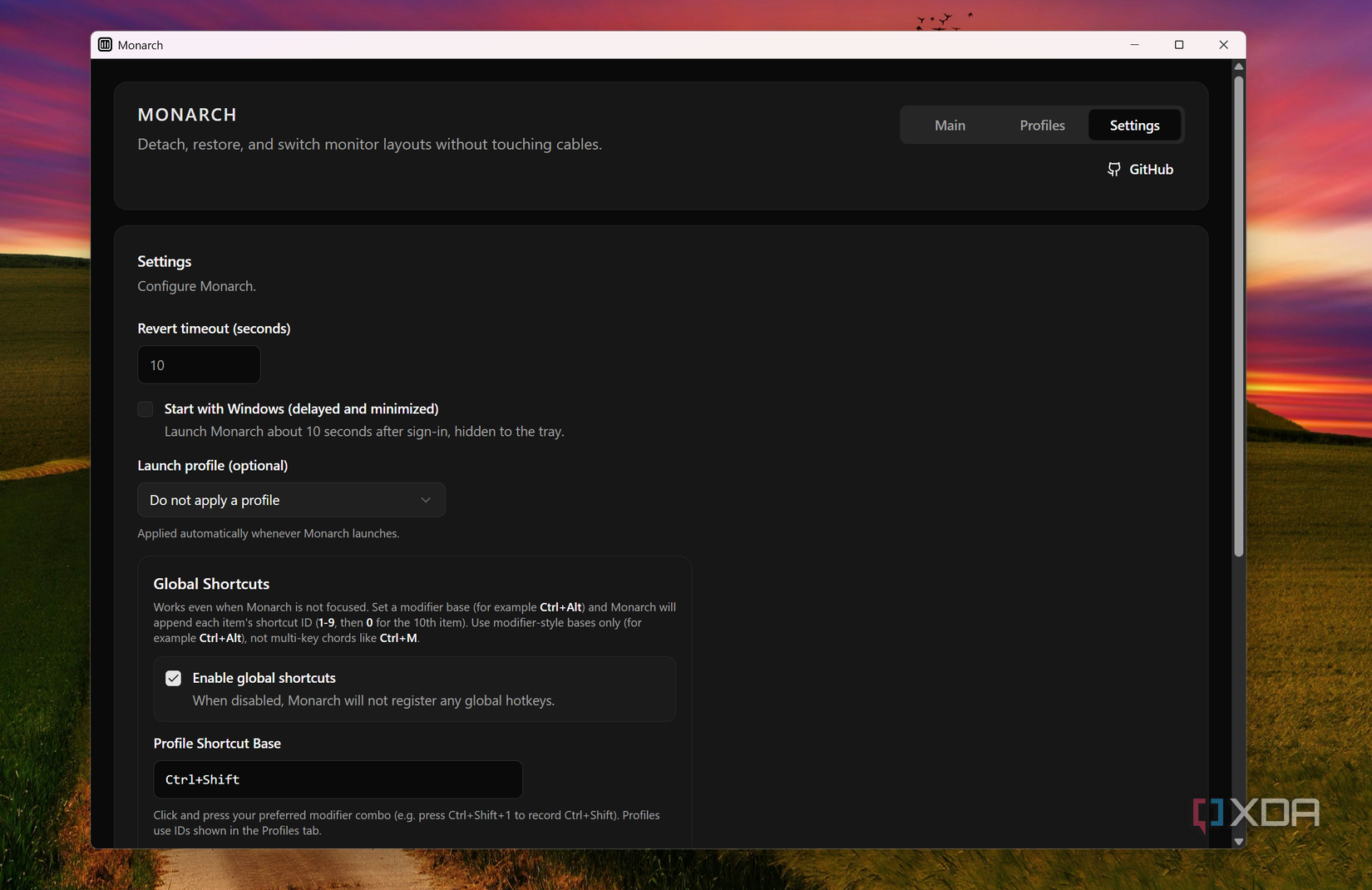Click the Revert timeout input field

(x=199, y=364)
